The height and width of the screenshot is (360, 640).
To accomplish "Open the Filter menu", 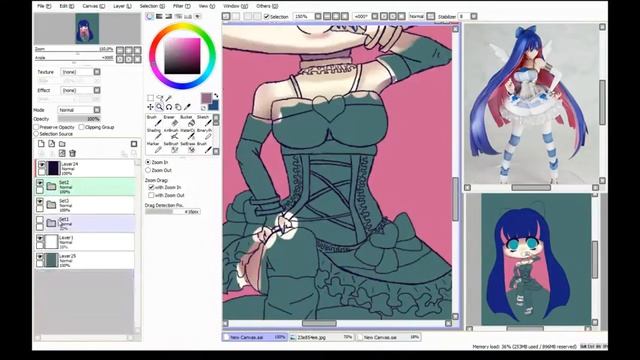I will coord(181,6).
